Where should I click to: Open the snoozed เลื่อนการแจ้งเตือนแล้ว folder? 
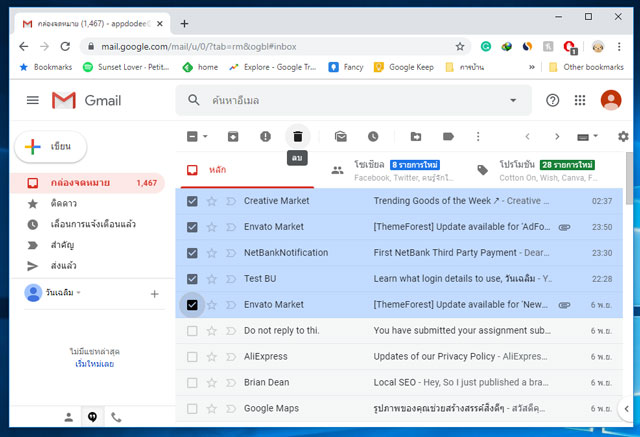93,224
